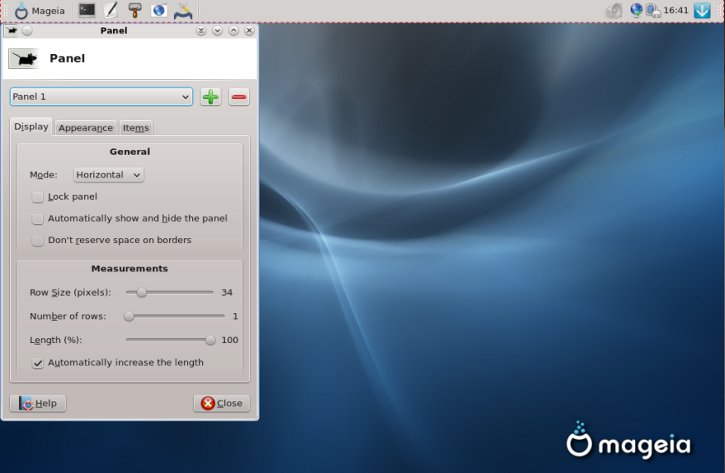
Task: Click the Close button in dialog
Action: pos(222,403)
